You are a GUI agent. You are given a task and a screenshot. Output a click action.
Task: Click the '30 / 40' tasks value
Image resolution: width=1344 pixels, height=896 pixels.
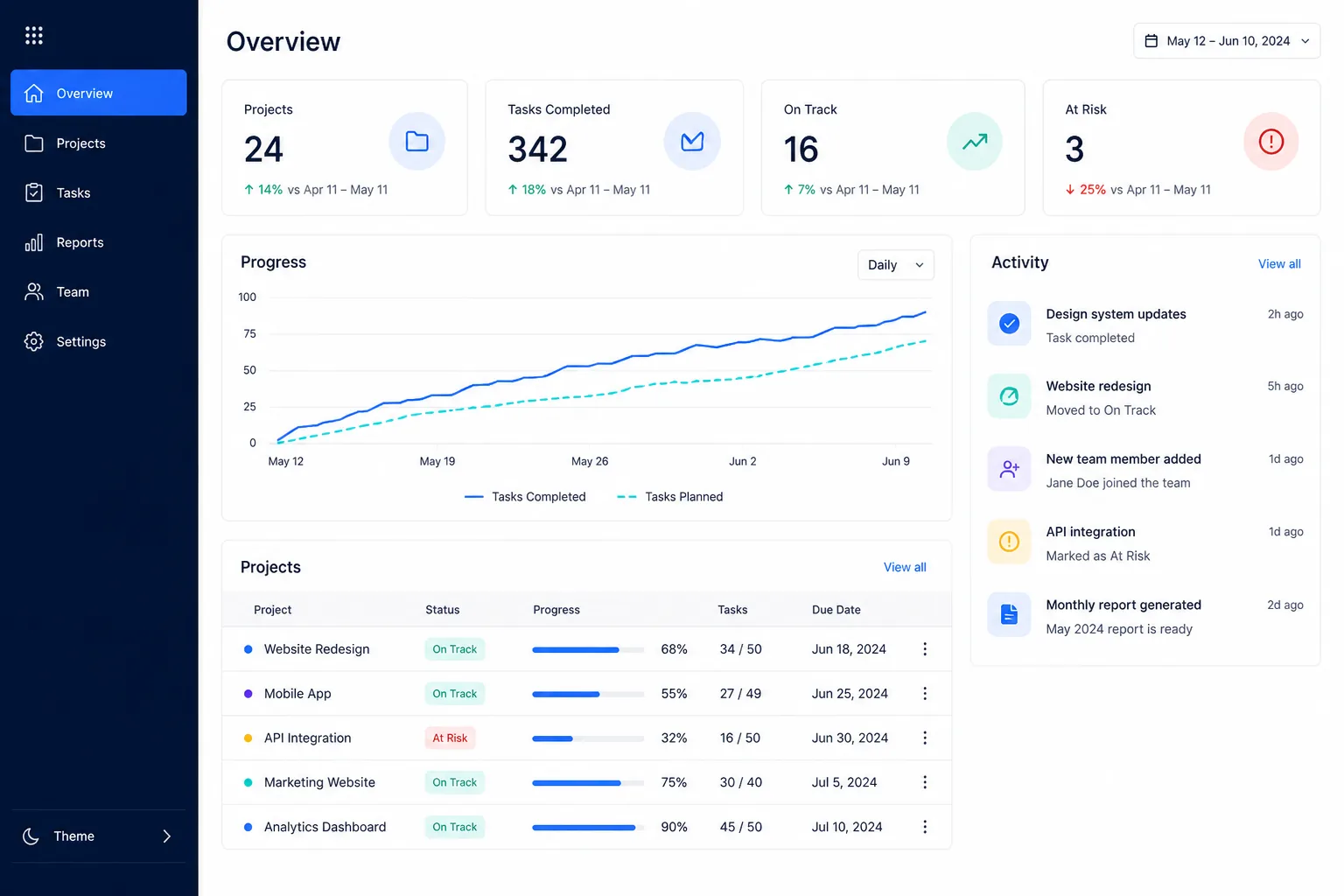740,782
